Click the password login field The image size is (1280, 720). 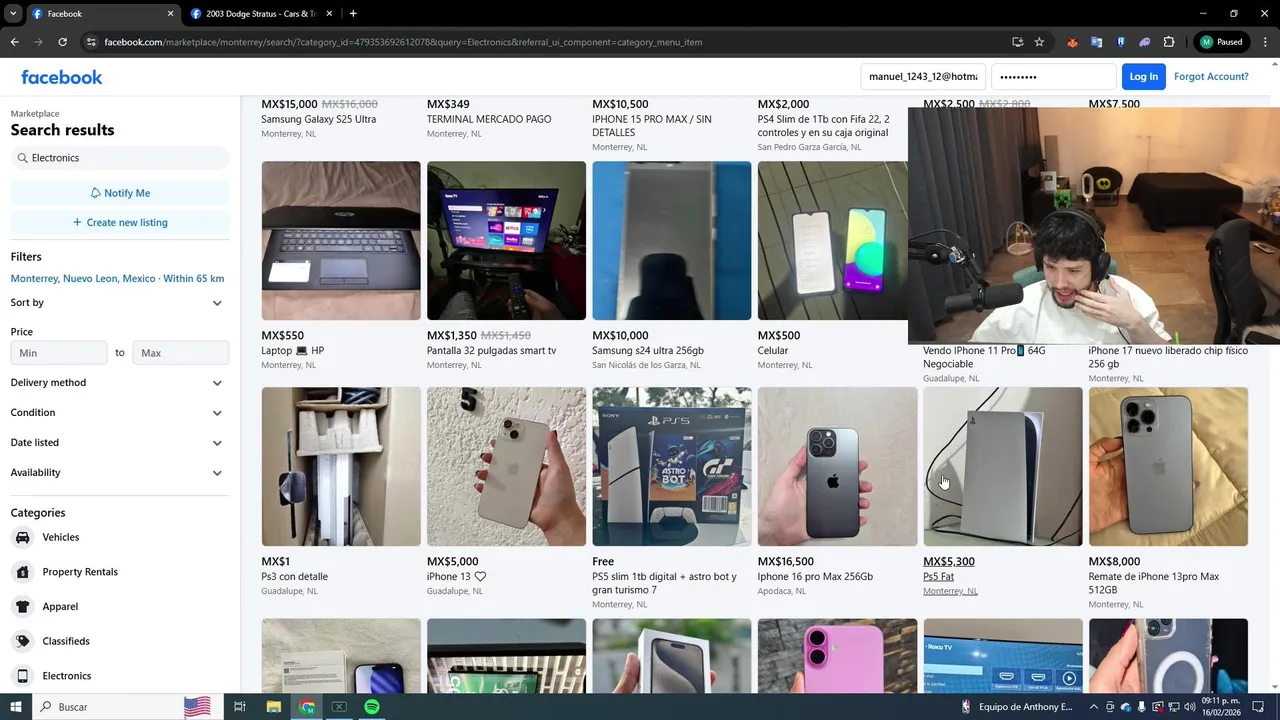(x=1053, y=77)
